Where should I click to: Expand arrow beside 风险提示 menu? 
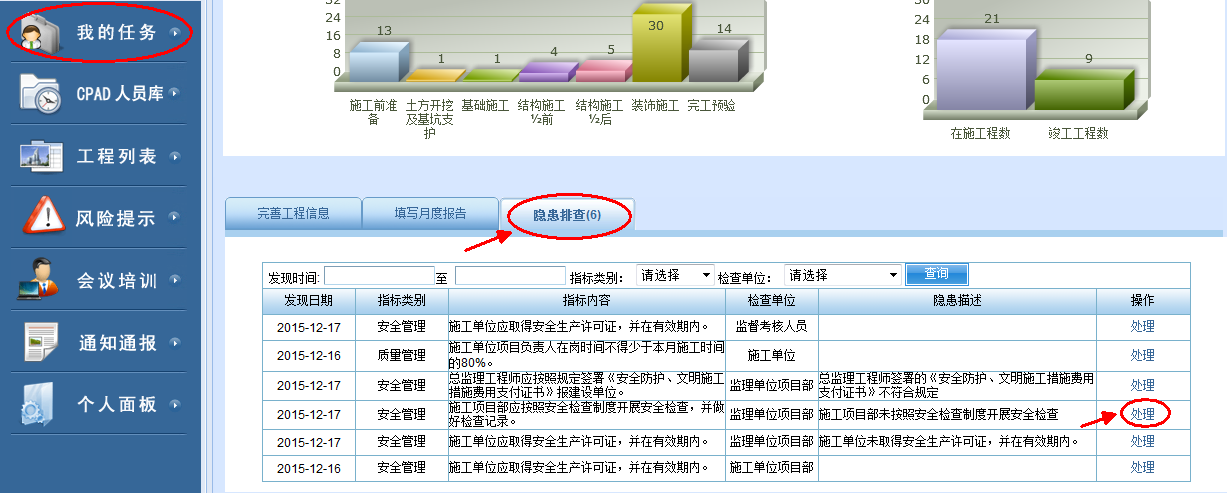pyautogui.click(x=175, y=217)
